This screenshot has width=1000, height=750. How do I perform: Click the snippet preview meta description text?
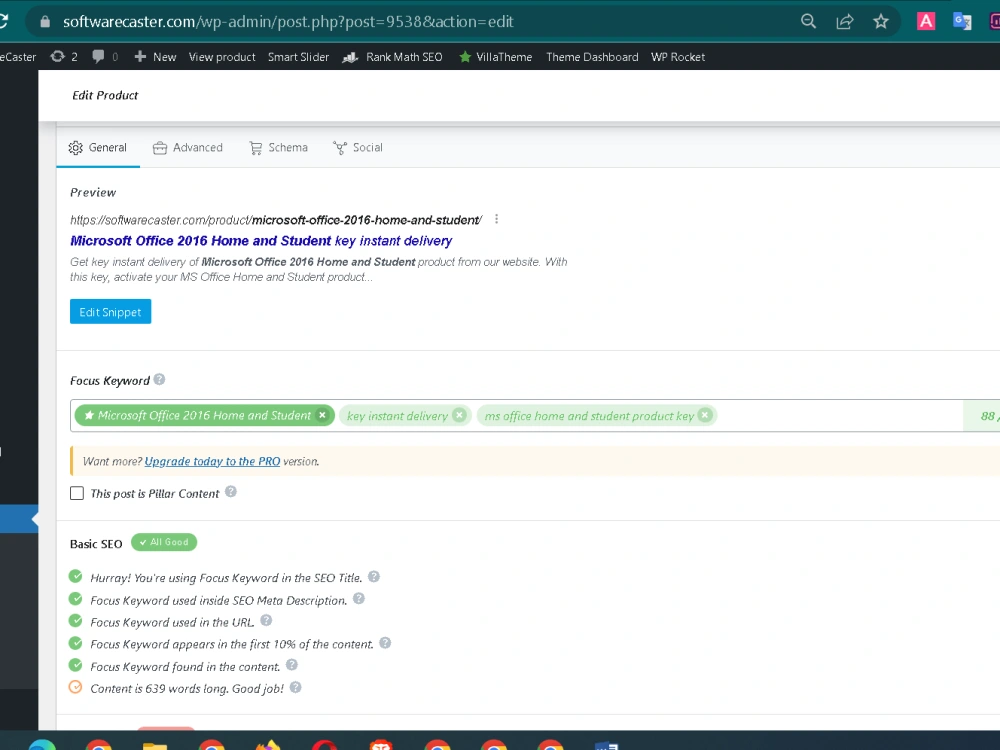pos(318,269)
